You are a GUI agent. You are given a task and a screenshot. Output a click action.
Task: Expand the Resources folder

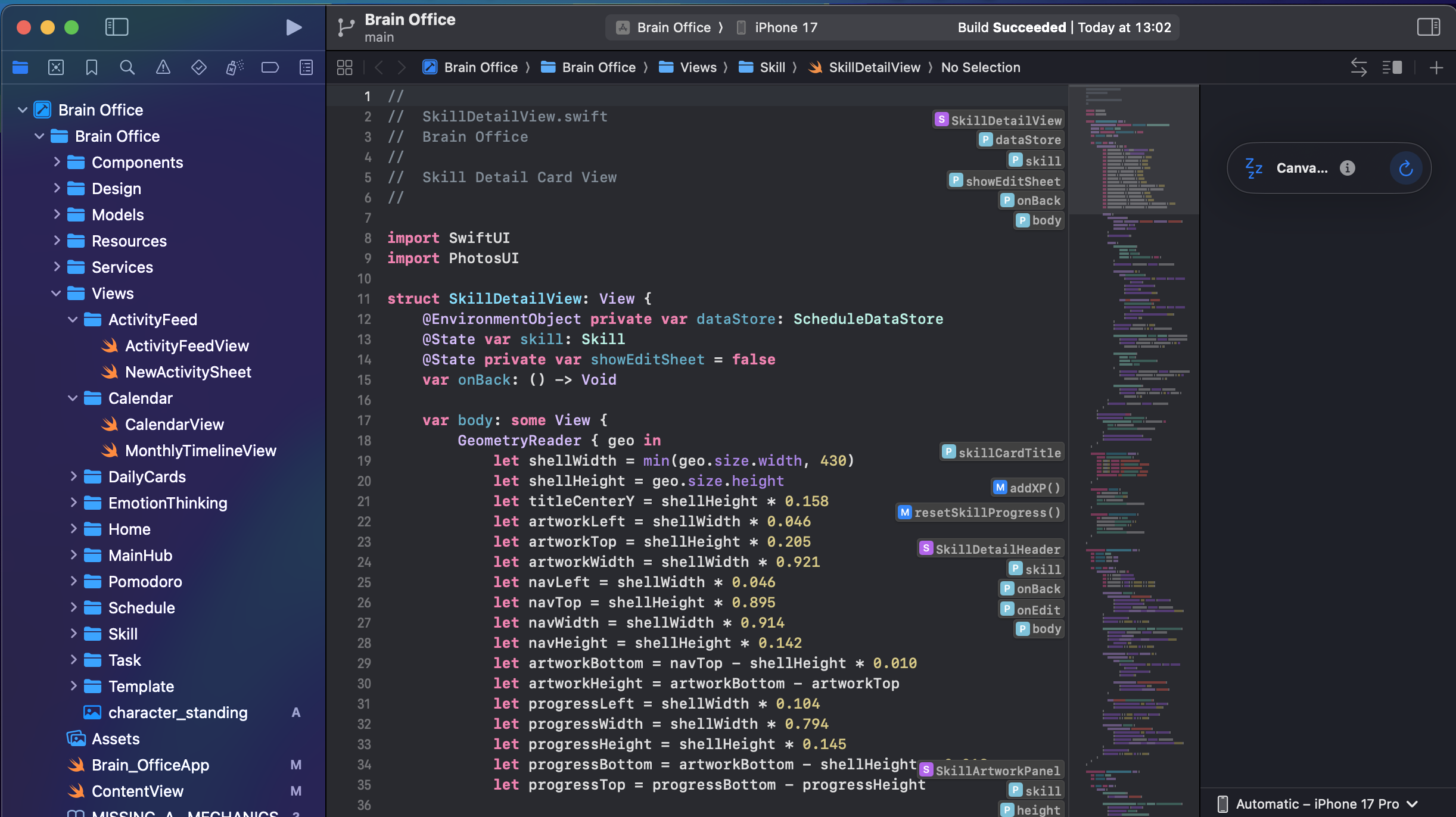tap(57, 241)
